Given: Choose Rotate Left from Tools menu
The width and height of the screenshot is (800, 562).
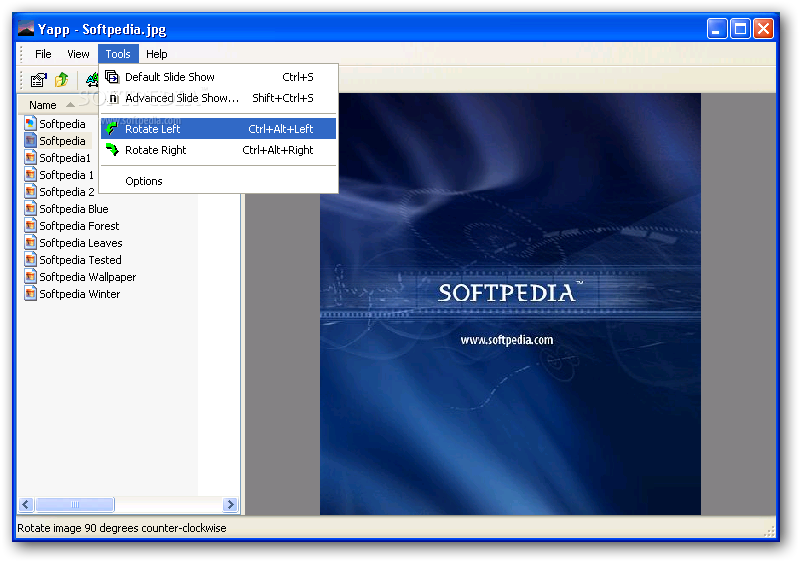Looking at the screenshot, I should [x=218, y=129].
